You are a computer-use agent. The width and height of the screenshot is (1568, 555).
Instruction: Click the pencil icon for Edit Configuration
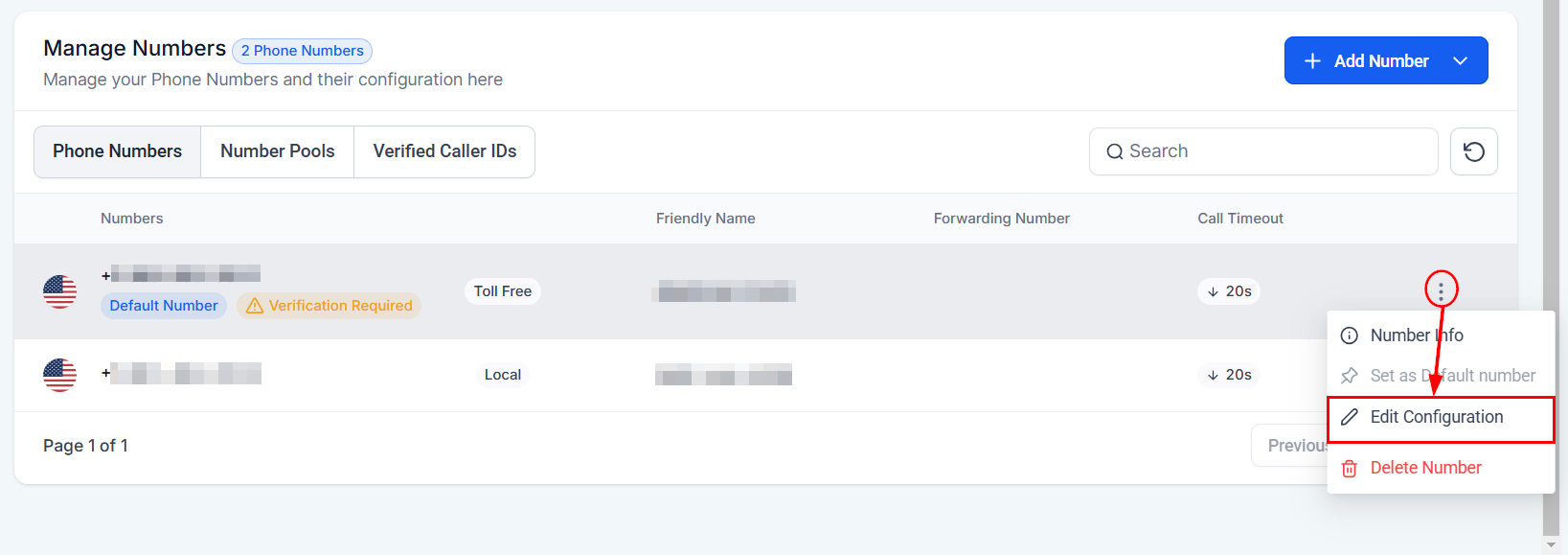1349,417
